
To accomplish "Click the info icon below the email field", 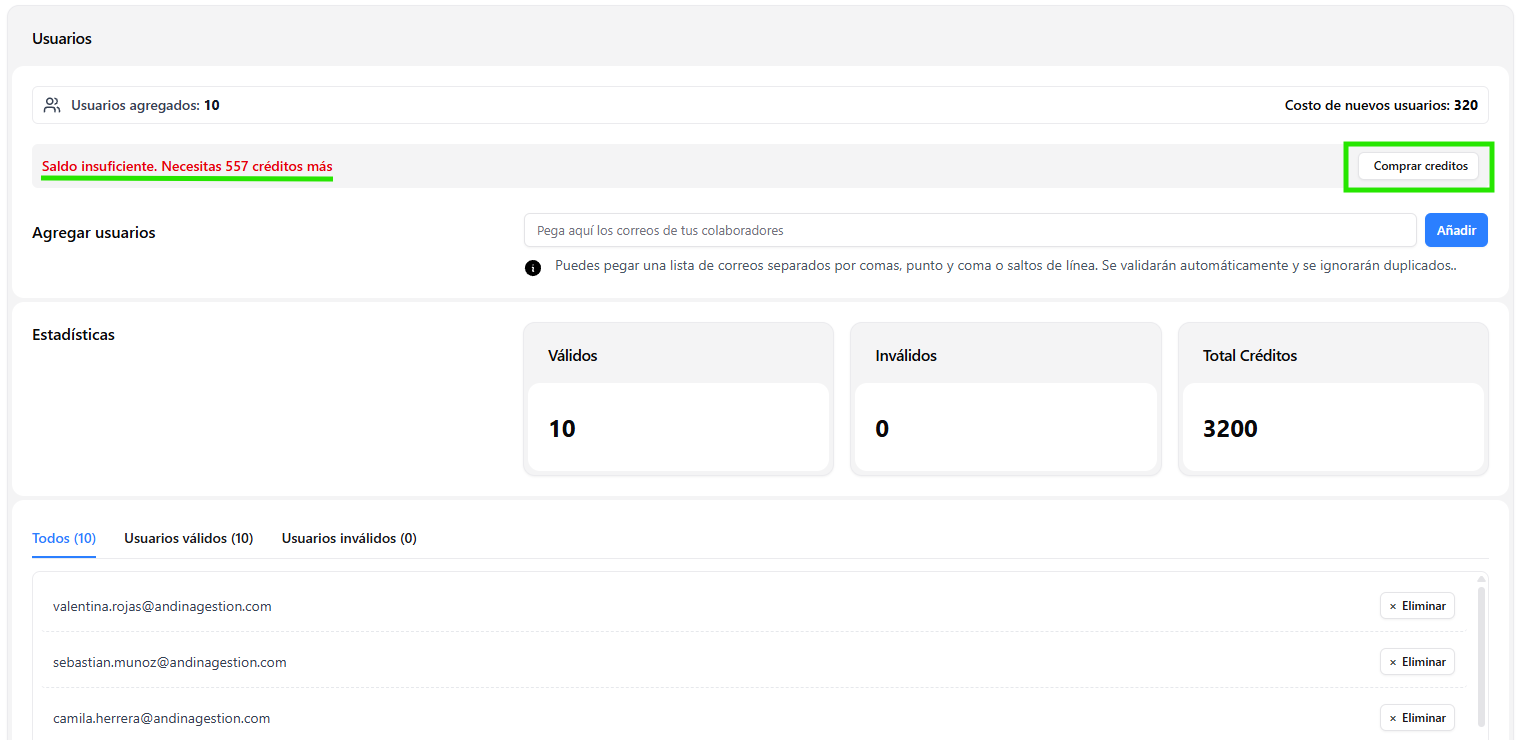I will [x=533, y=267].
